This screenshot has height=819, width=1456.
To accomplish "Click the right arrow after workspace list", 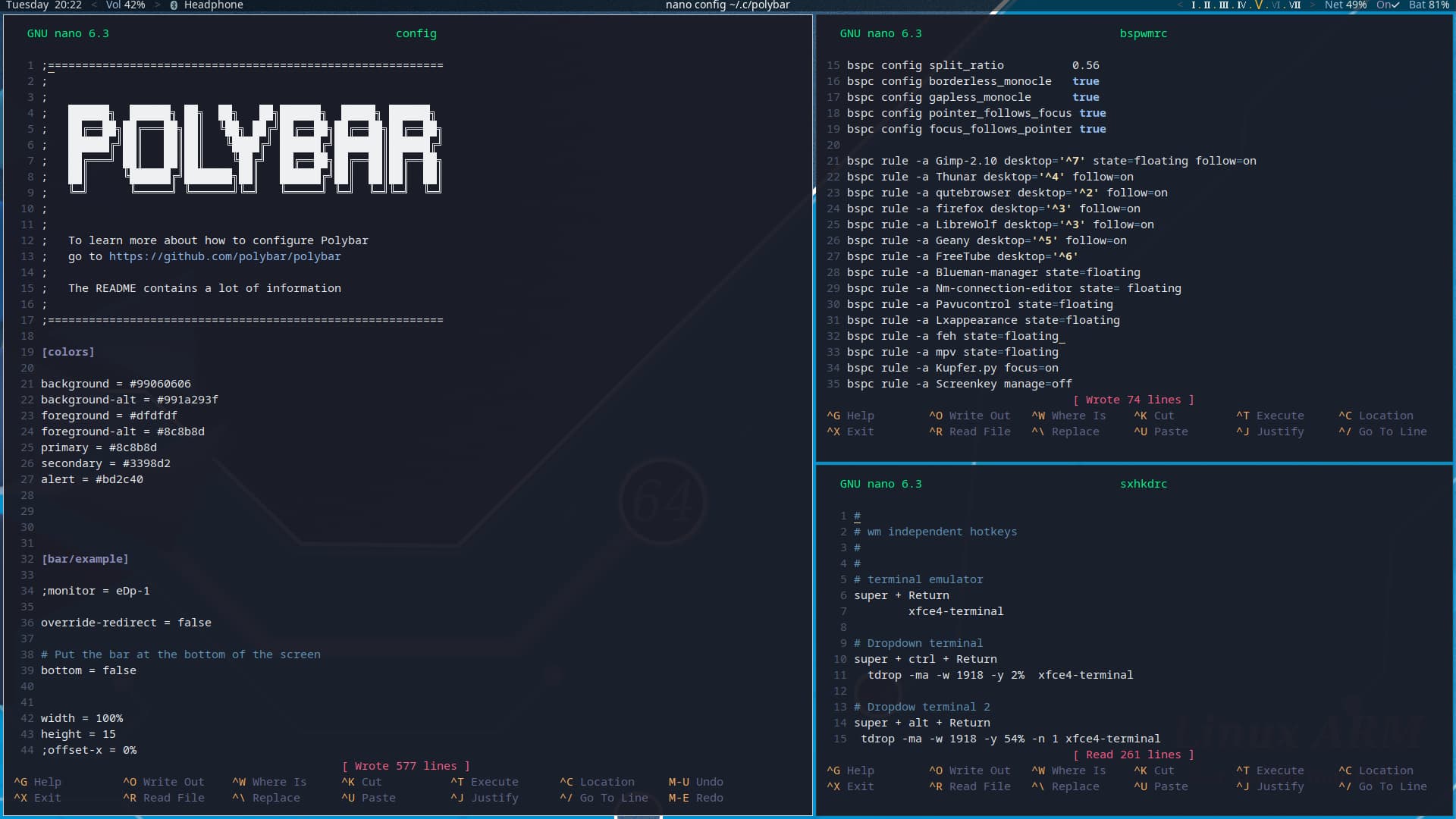I will click(x=1312, y=5).
